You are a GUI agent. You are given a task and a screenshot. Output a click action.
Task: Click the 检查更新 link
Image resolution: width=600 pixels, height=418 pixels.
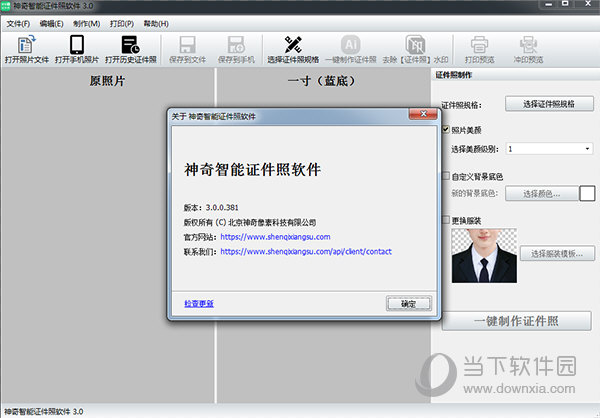[199, 303]
